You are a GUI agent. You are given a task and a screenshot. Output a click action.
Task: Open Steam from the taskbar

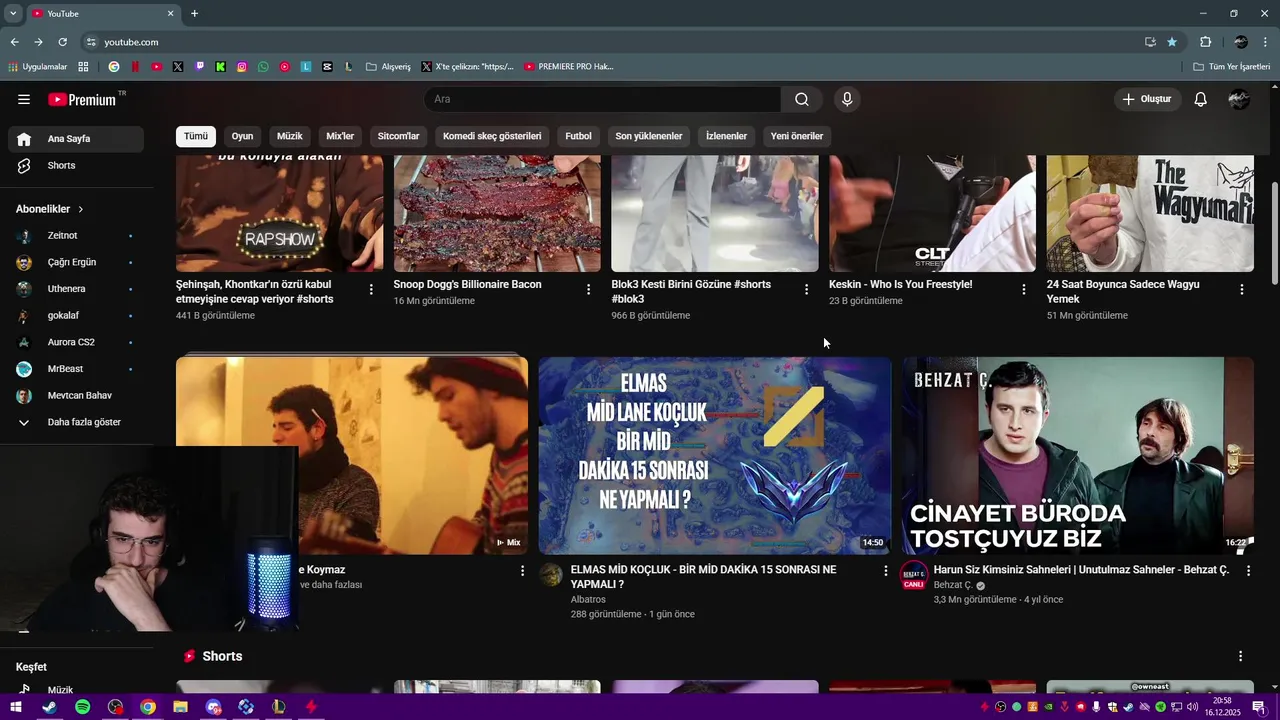(x=49, y=707)
